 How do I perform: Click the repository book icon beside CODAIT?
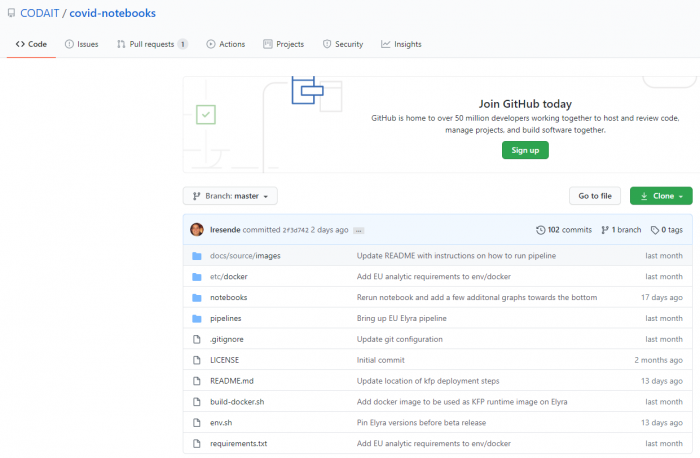tap(10, 15)
